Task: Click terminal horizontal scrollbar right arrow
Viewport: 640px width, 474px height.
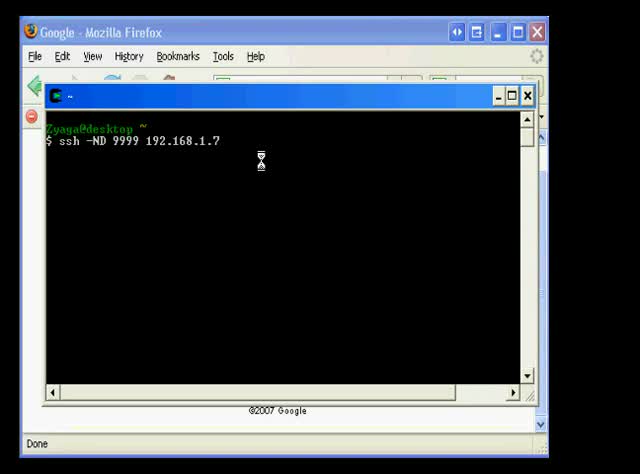Action: point(513,393)
